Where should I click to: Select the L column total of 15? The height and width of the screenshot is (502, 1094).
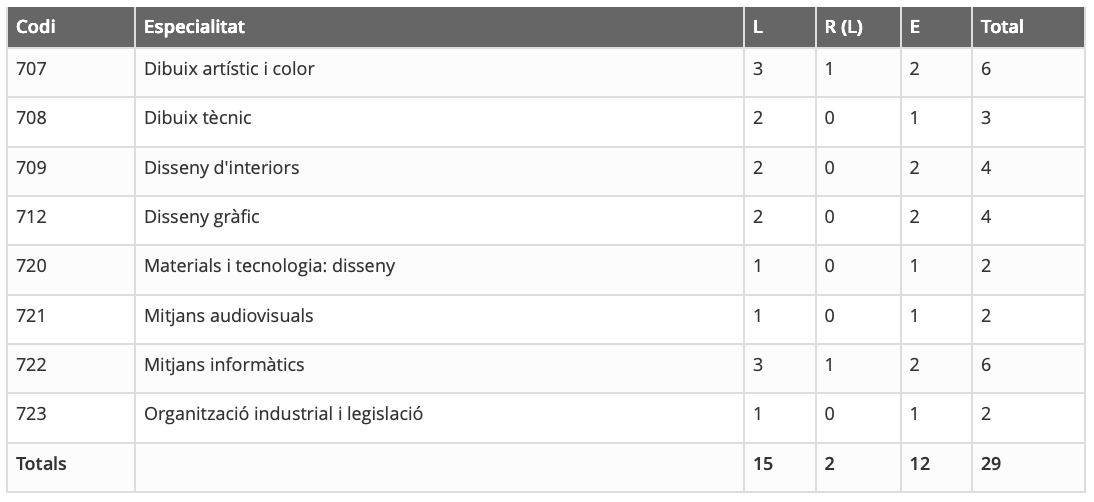click(763, 463)
